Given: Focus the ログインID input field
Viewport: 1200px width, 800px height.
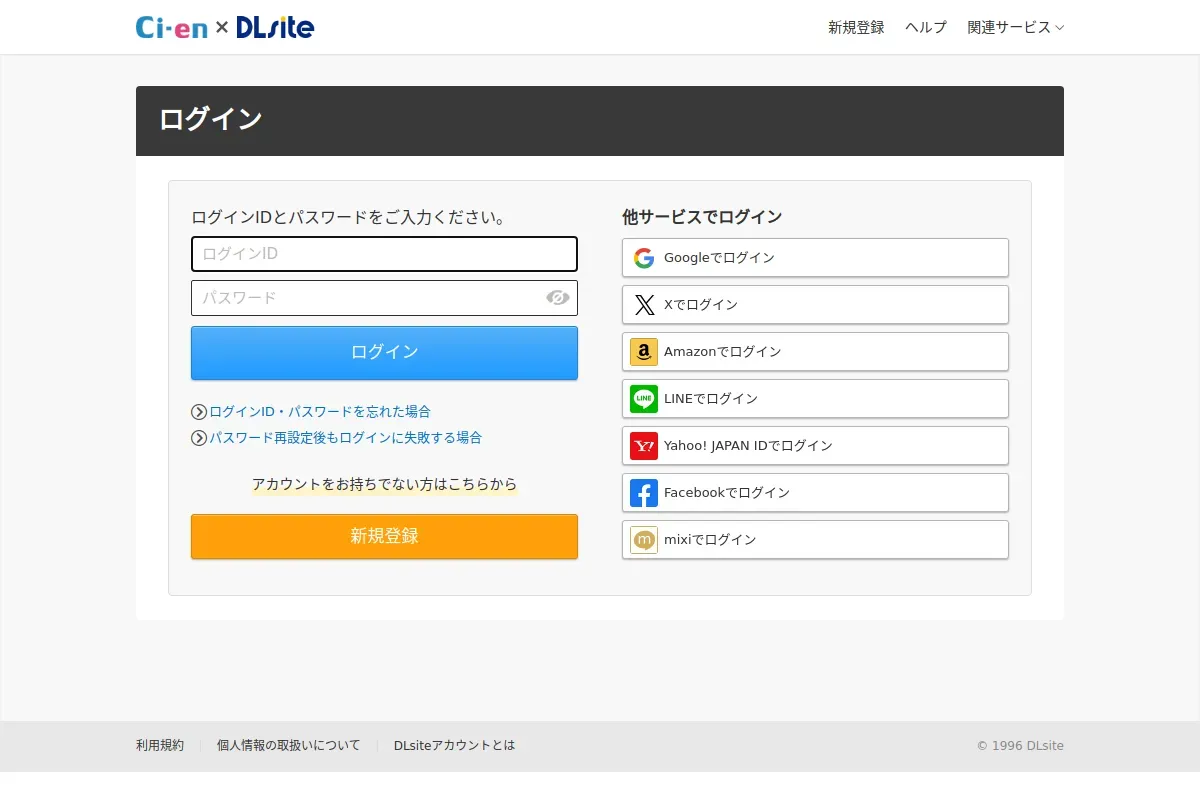Looking at the screenshot, I should [x=384, y=254].
